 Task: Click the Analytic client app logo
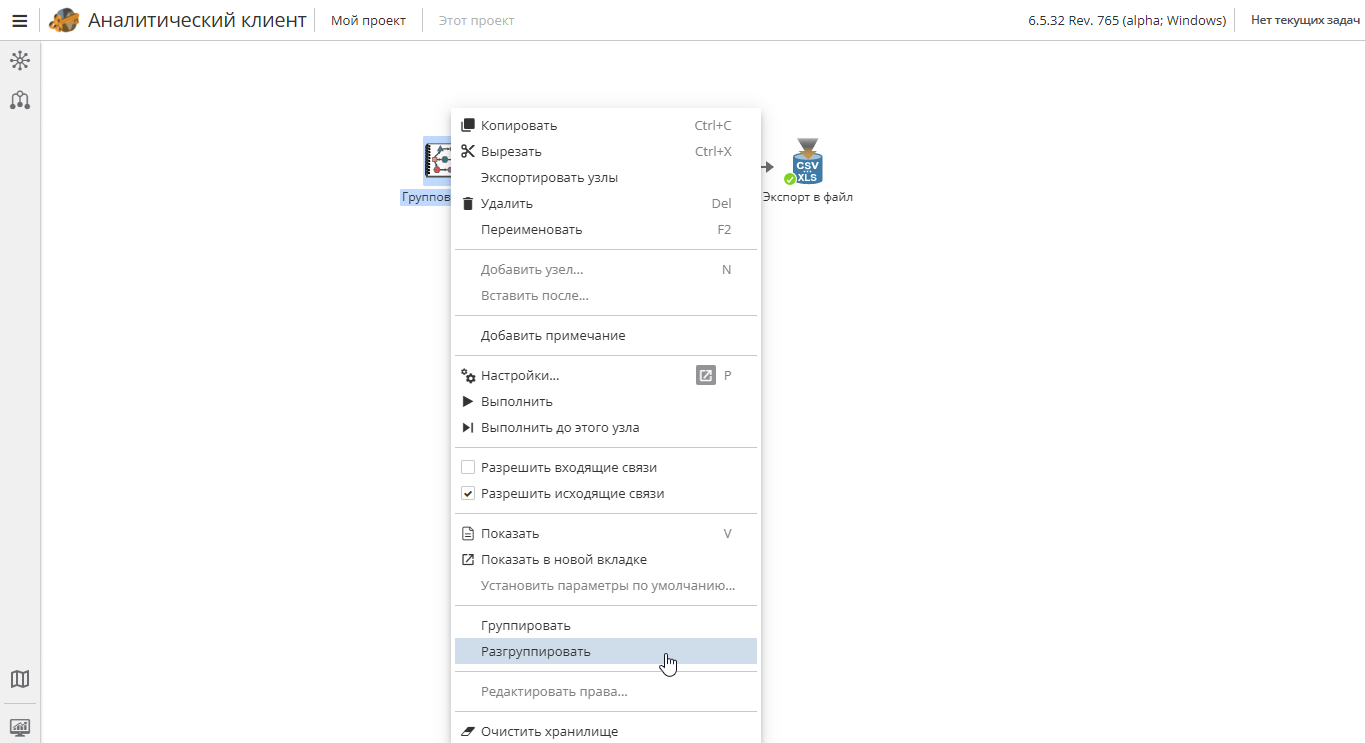pyautogui.click(x=64, y=20)
